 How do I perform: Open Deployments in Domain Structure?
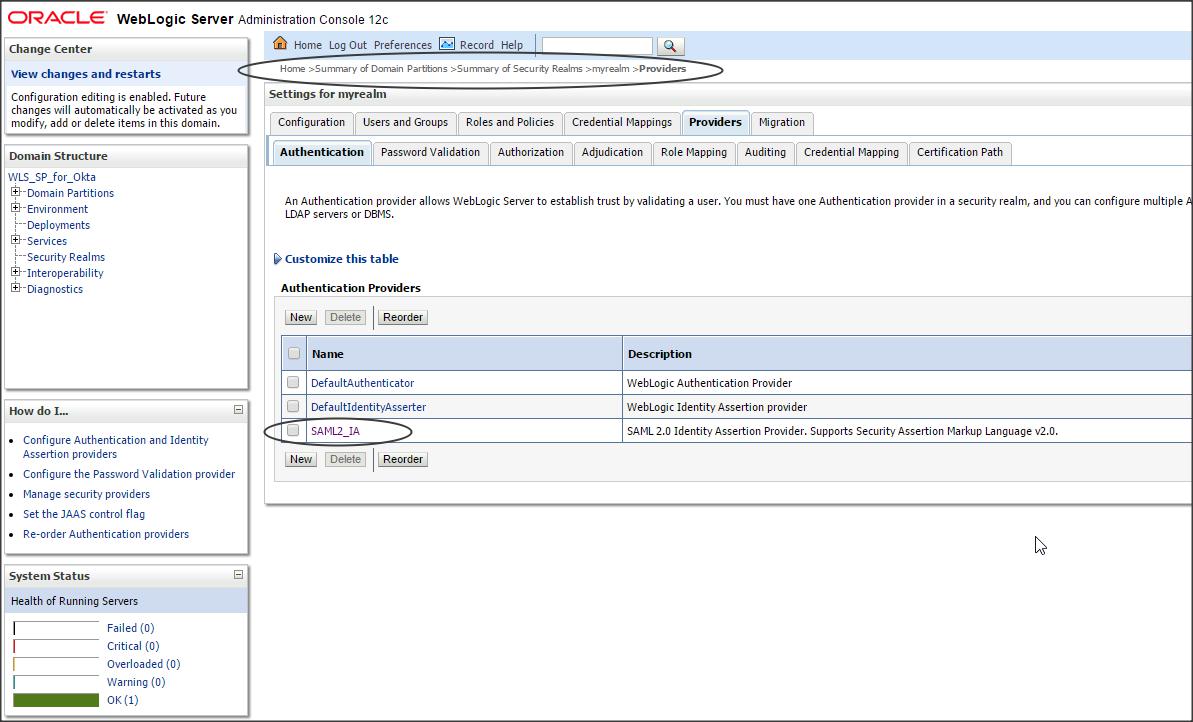[x=59, y=225]
